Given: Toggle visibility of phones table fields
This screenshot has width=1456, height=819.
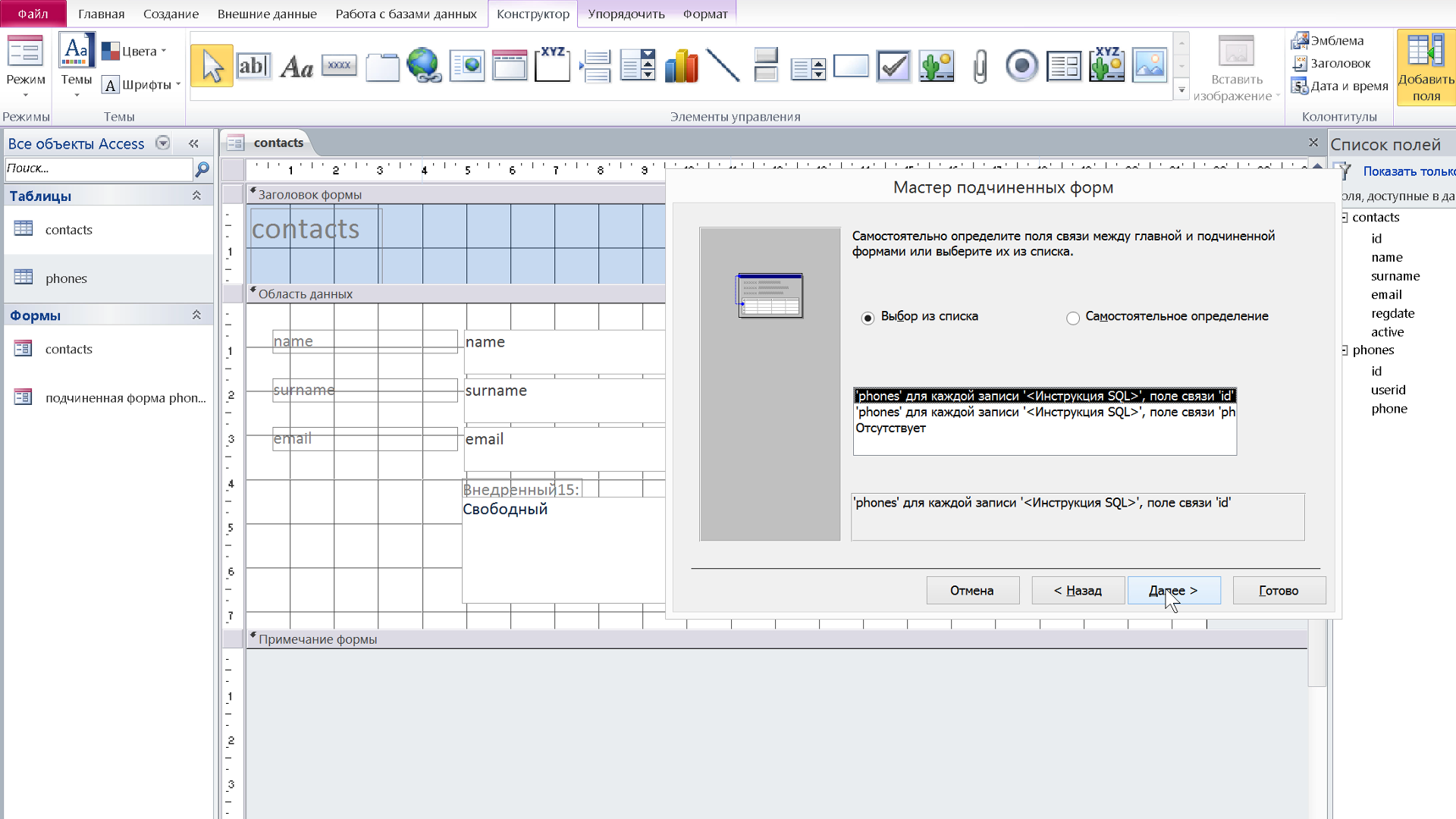Looking at the screenshot, I should (1345, 350).
